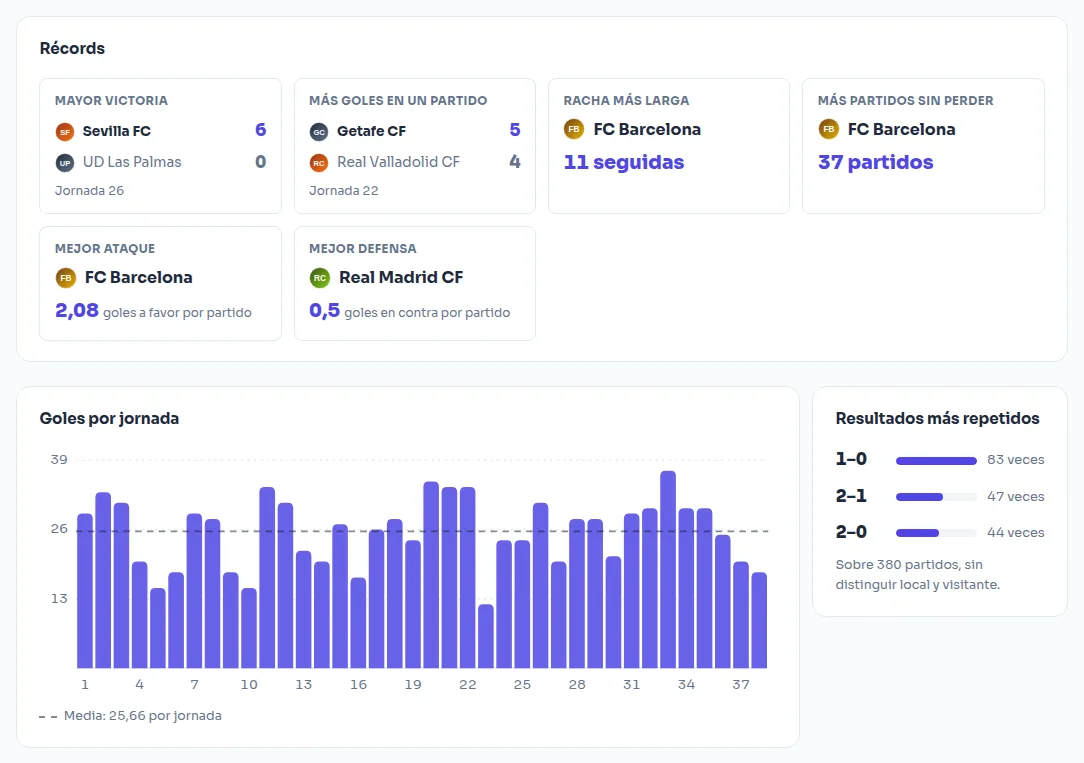Select the tallest bar at jornada 33

pos(668,569)
